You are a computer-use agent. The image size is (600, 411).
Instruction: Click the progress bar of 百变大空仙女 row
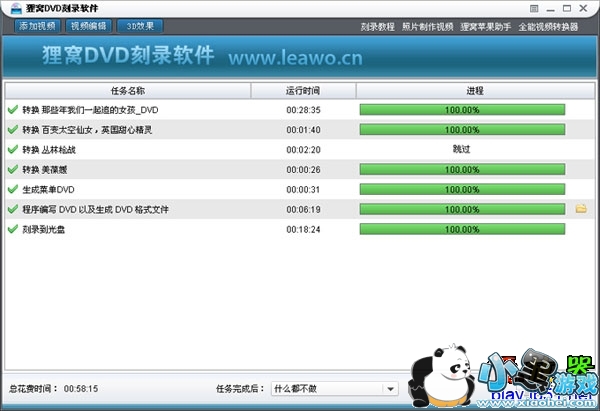click(x=462, y=130)
